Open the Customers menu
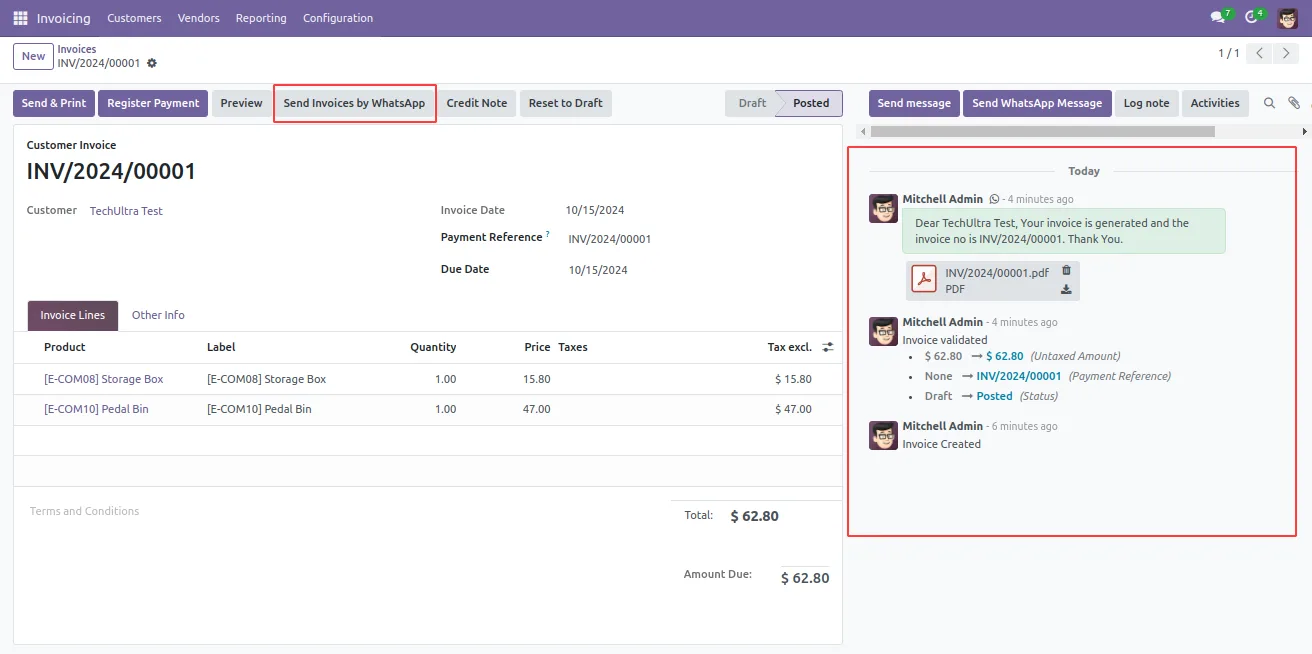 click(x=134, y=18)
